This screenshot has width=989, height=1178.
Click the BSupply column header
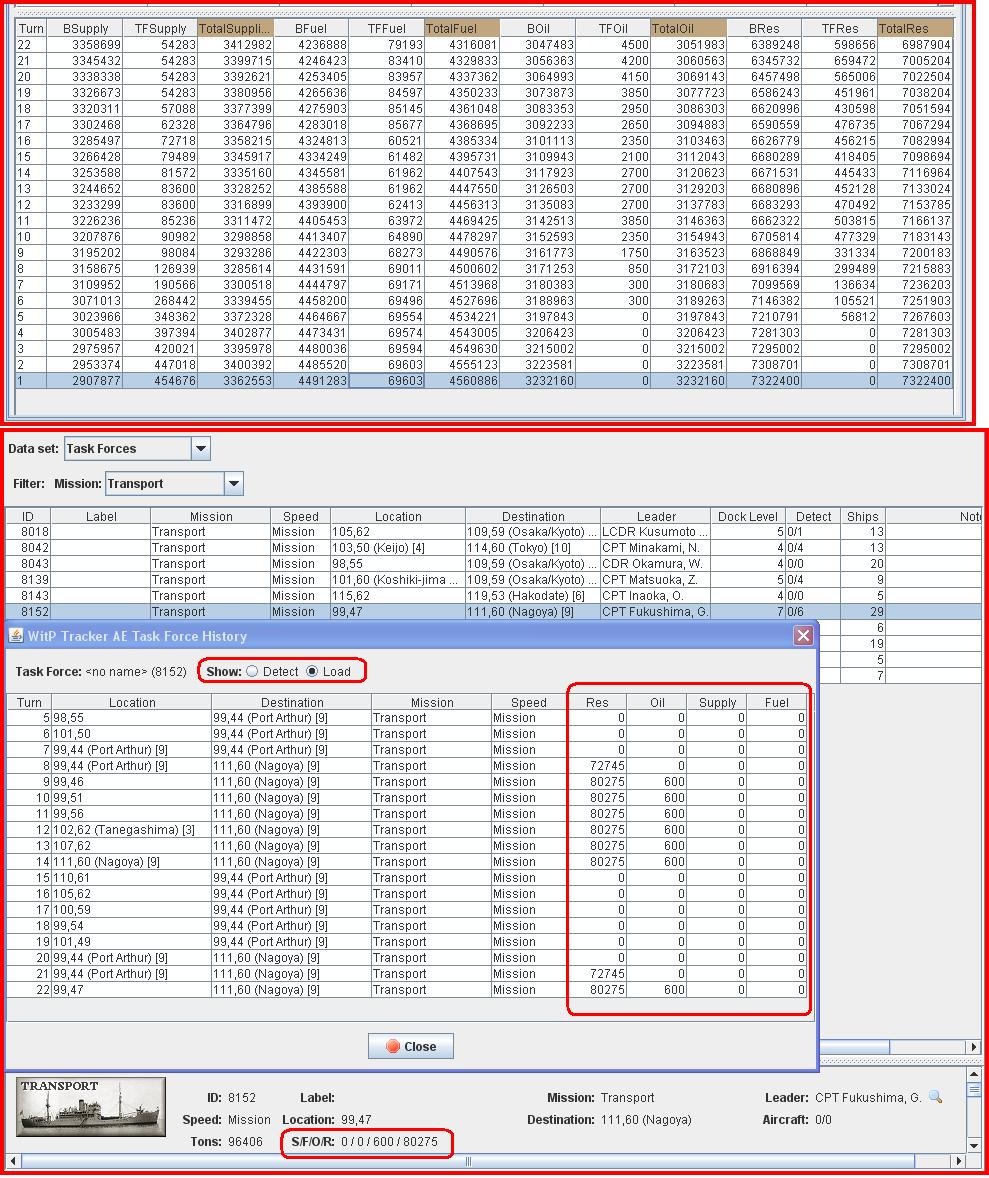coord(85,29)
